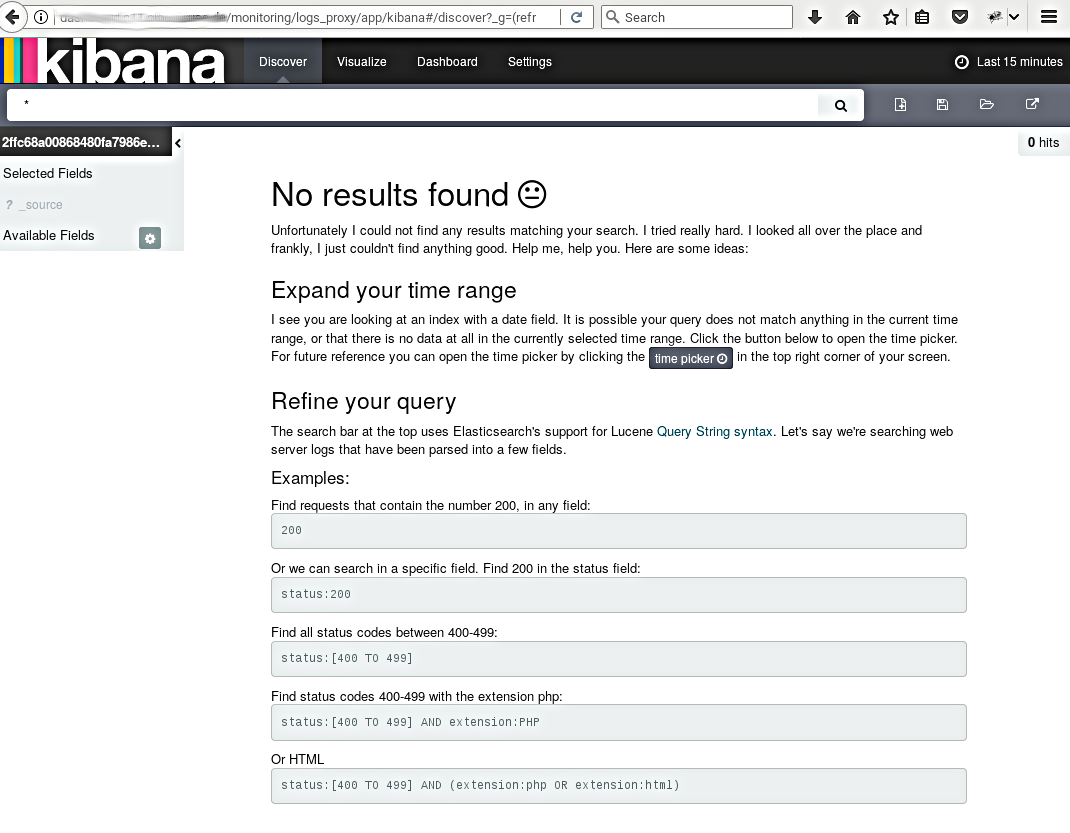Open field settings gear beside Available Fields
The width and height of the screenshot is (1070, 833).
coord(150,238)
